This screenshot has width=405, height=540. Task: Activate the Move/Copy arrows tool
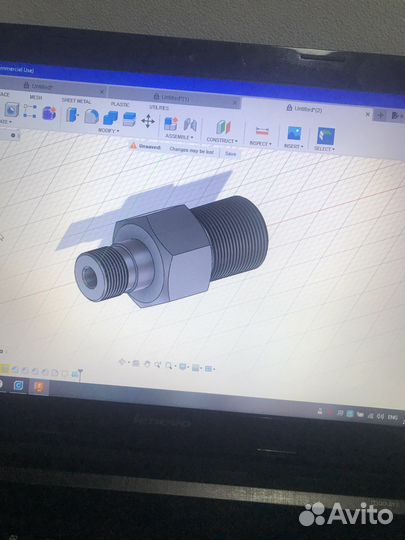pos(148,121)
